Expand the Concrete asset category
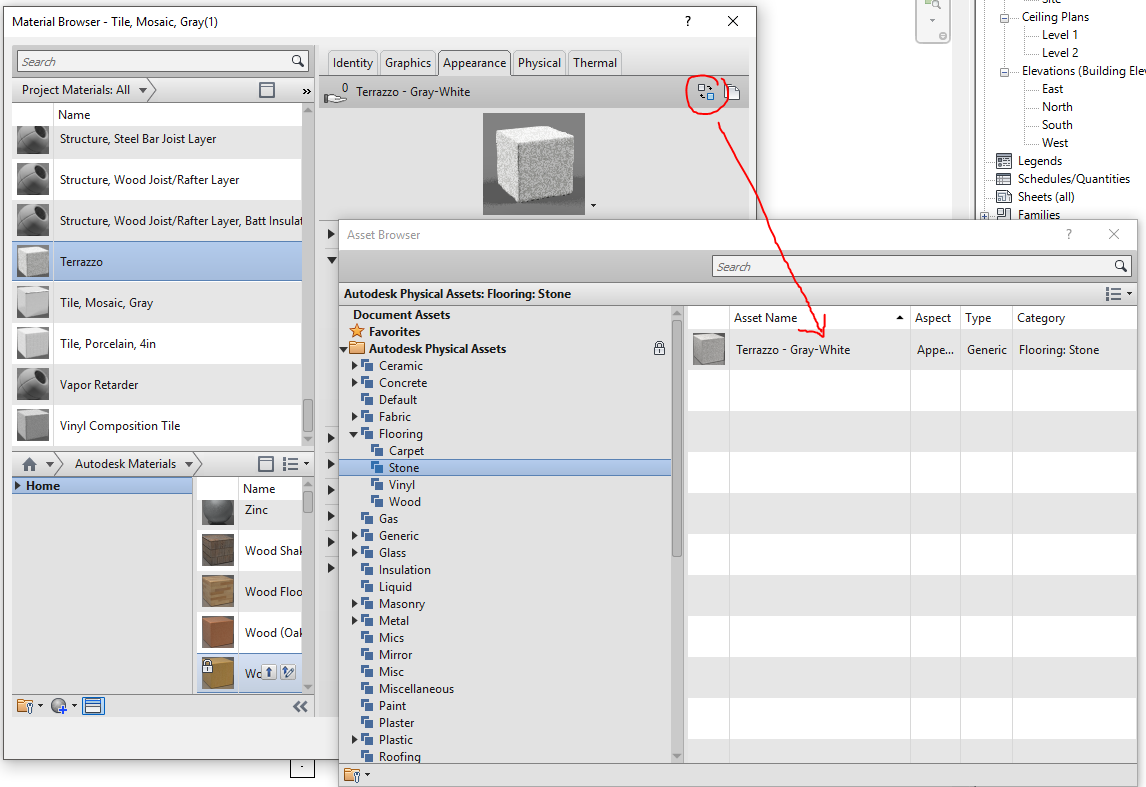This screenshot has width=1146, height=787. tap(354, 382)
